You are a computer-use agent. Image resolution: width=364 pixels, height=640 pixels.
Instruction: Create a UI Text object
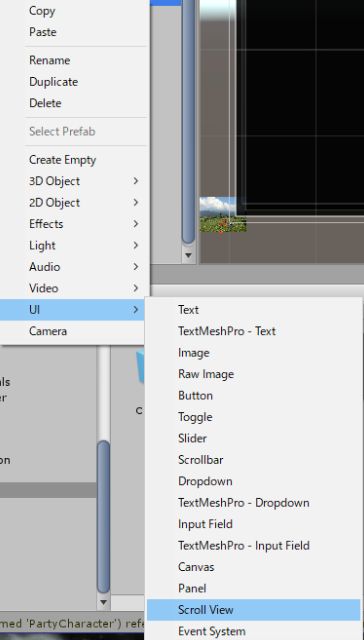pos(188,310)
